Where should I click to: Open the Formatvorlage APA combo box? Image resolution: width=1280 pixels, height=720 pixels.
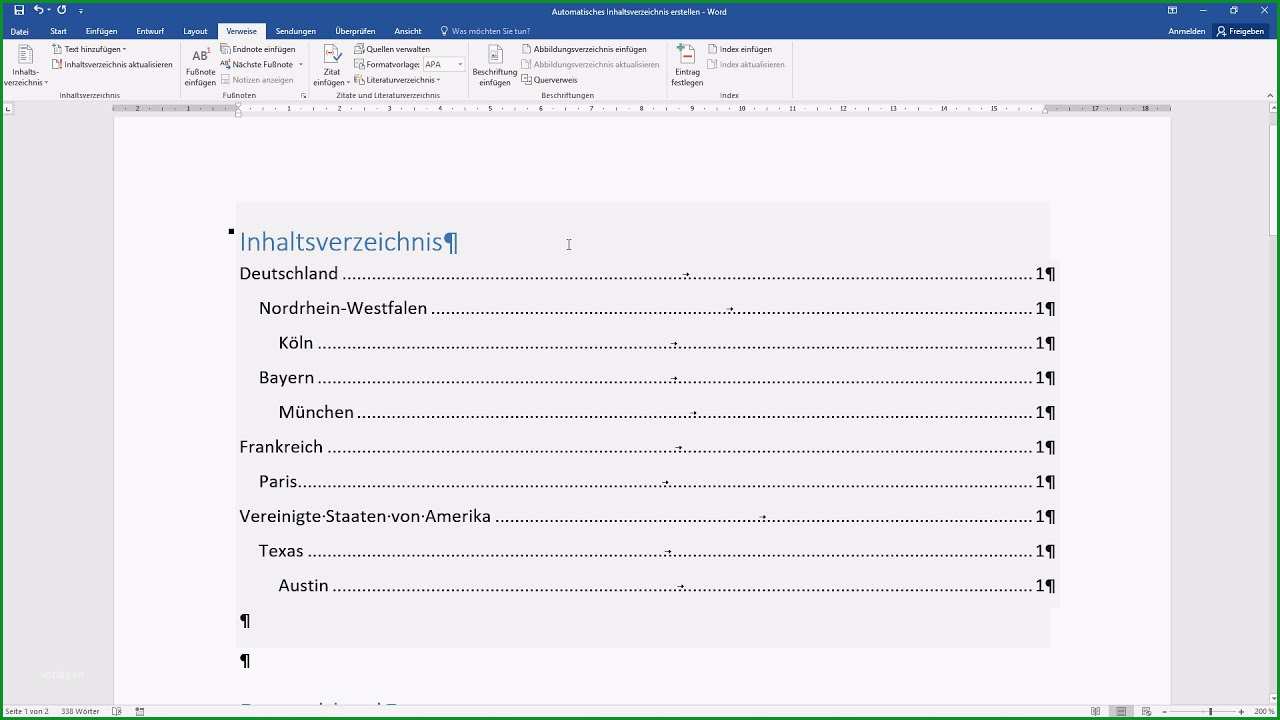pos(444,64)
